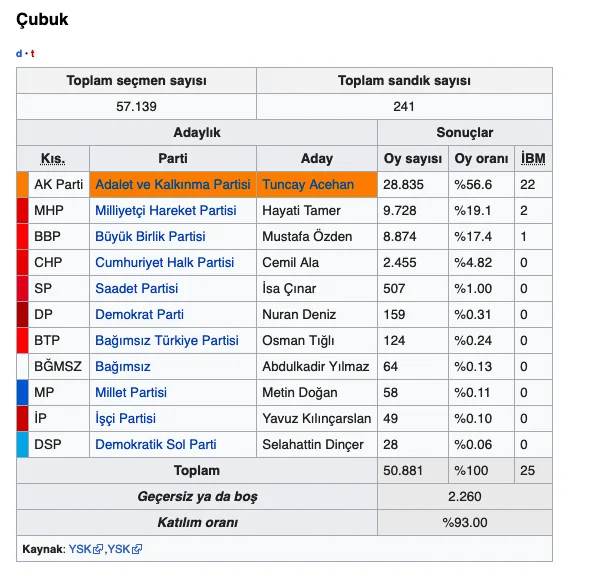
Task: Open the first YSK source link
Action: (80, 549)
